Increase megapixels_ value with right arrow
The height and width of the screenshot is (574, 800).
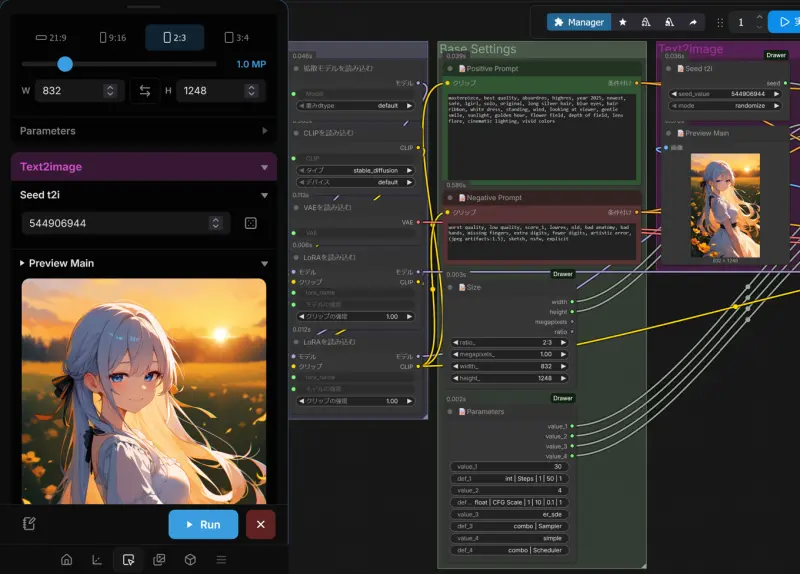point(563,354)
